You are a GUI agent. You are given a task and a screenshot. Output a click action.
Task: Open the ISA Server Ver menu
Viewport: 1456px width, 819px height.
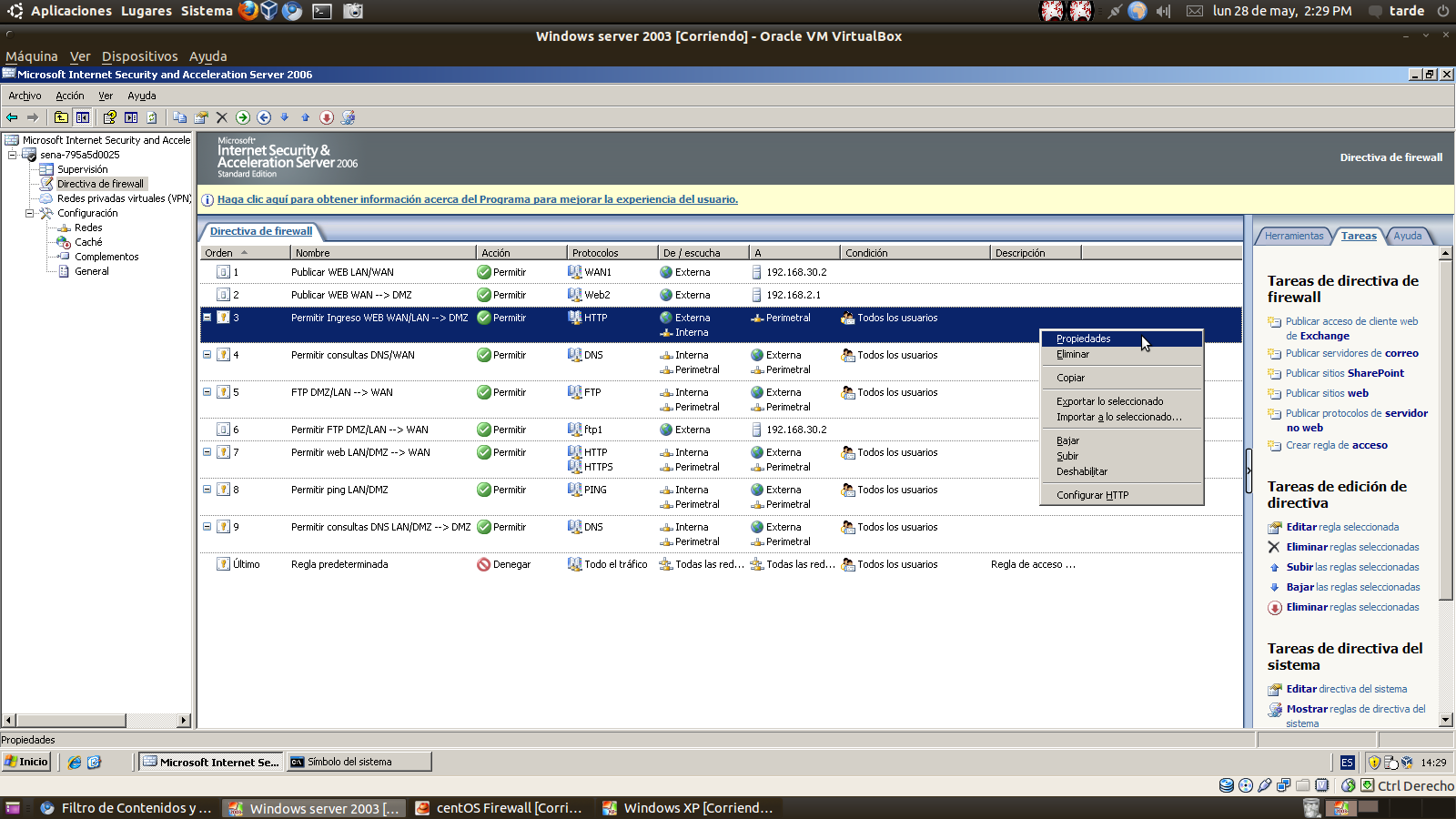pos(106,96)
